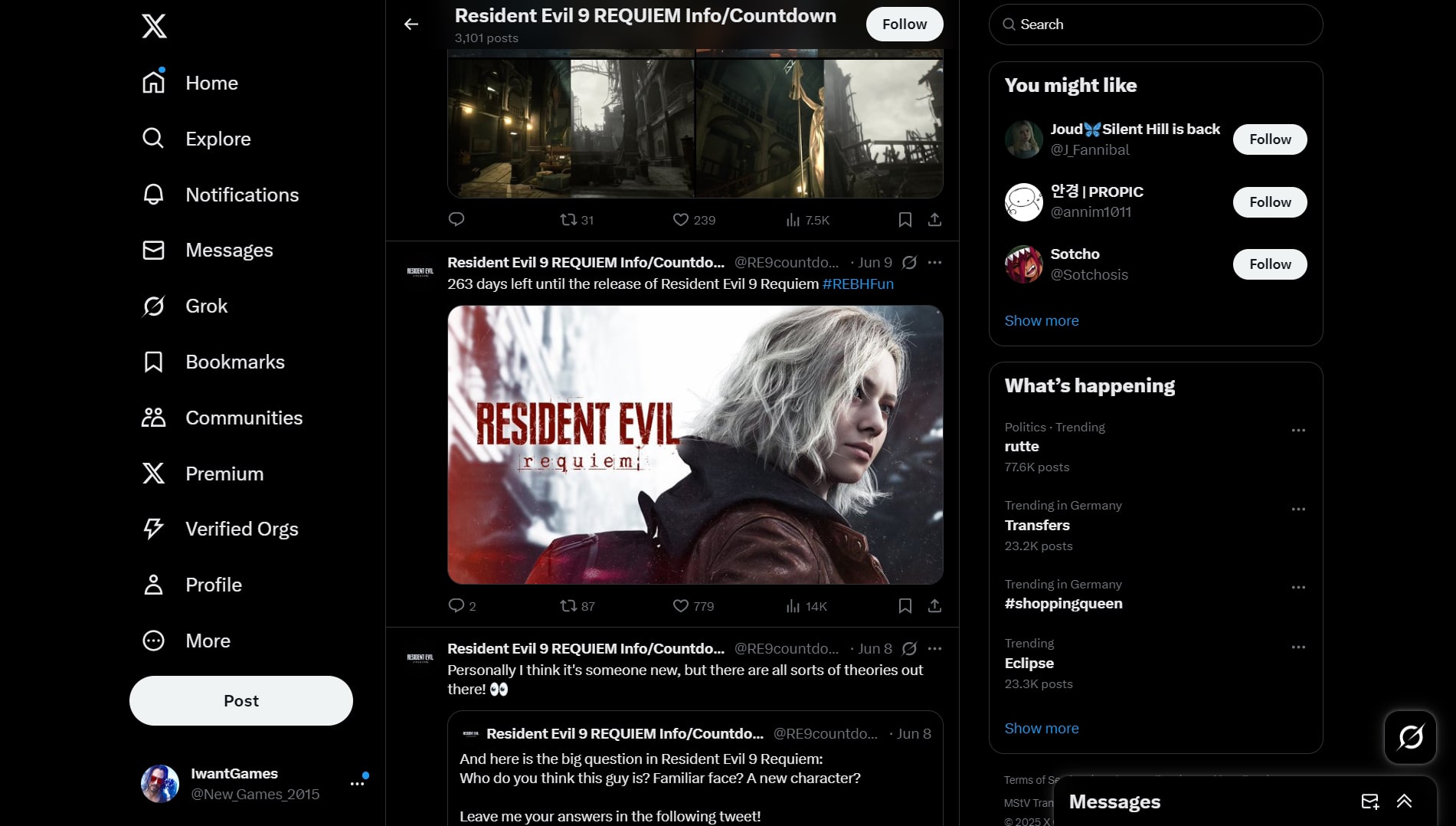The image size is (1456, 826).
Task: Open the Resident Evil Requiem image
Action: 695,445
